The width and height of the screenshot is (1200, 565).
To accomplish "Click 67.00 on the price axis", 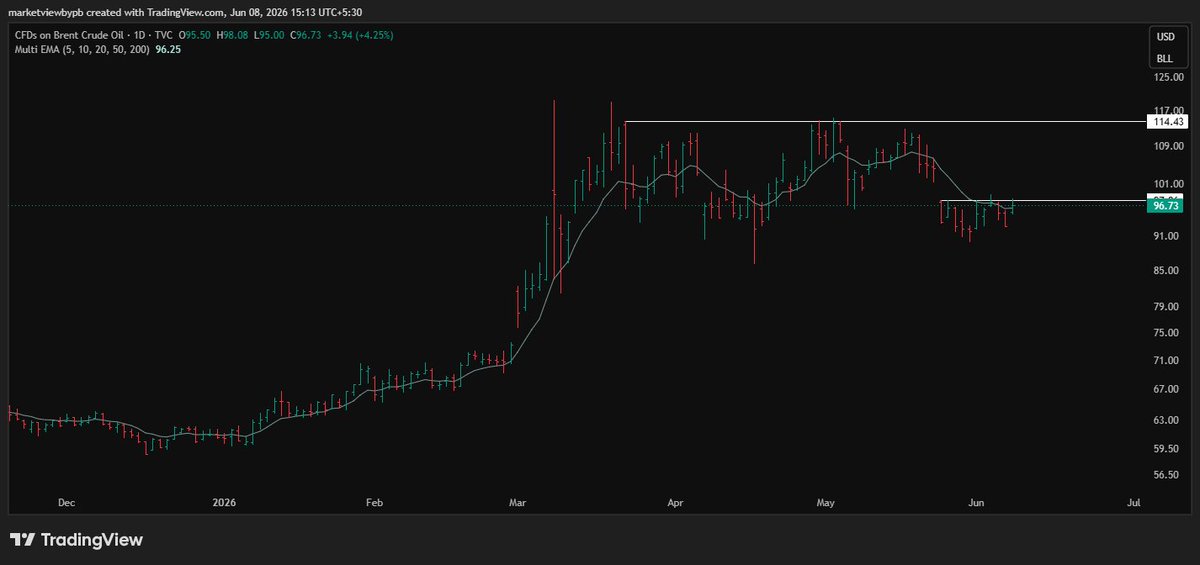I will coord(1168,389).
